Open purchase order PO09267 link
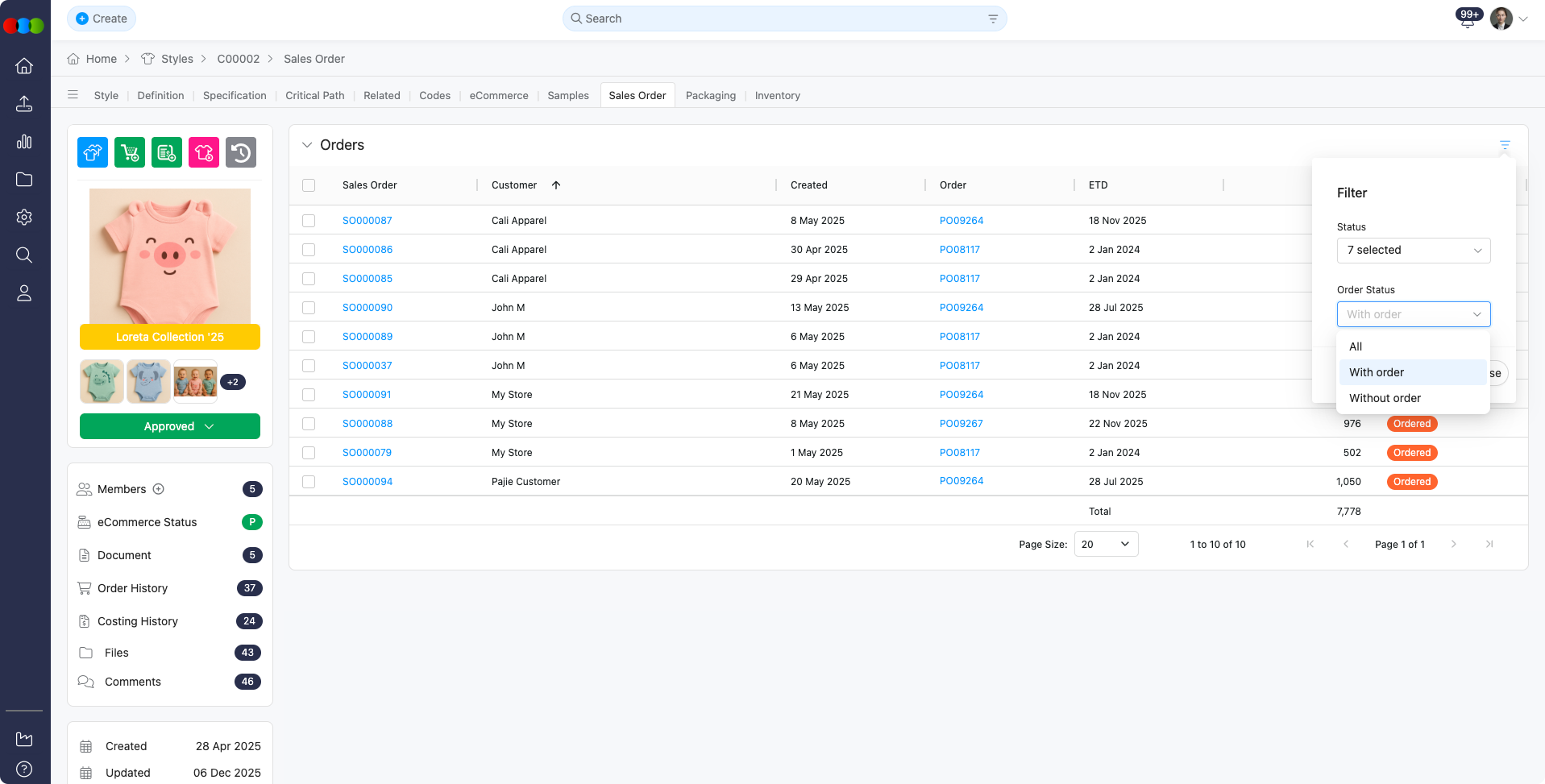 click(x=961, y=424)
